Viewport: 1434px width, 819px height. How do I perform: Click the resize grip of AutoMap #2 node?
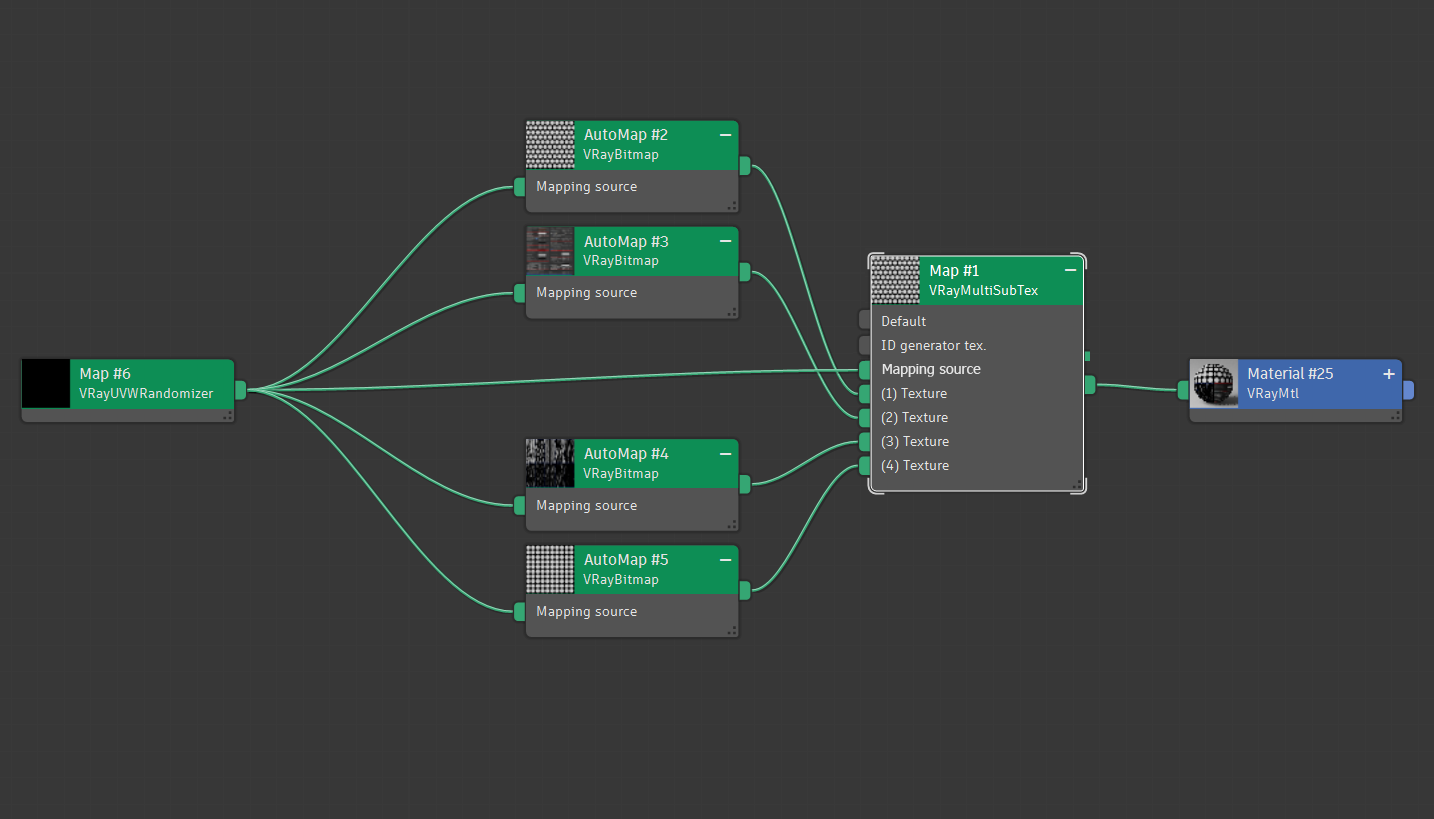click(x=732, y=206)
